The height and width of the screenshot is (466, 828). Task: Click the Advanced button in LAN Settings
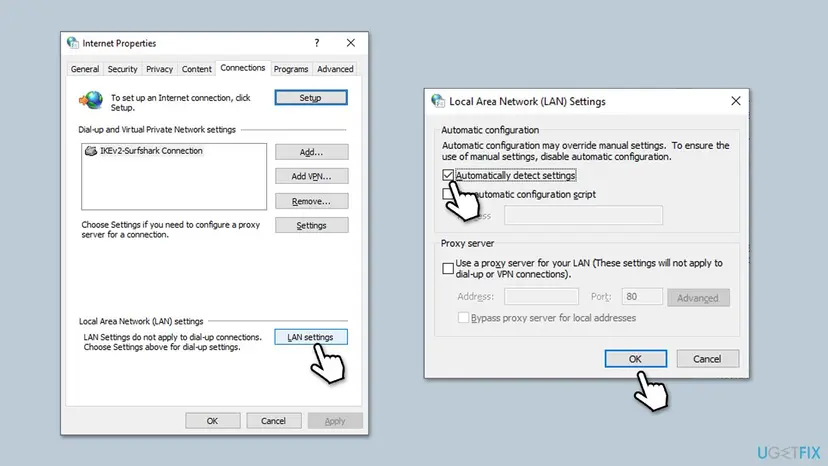tap(698, 298)
